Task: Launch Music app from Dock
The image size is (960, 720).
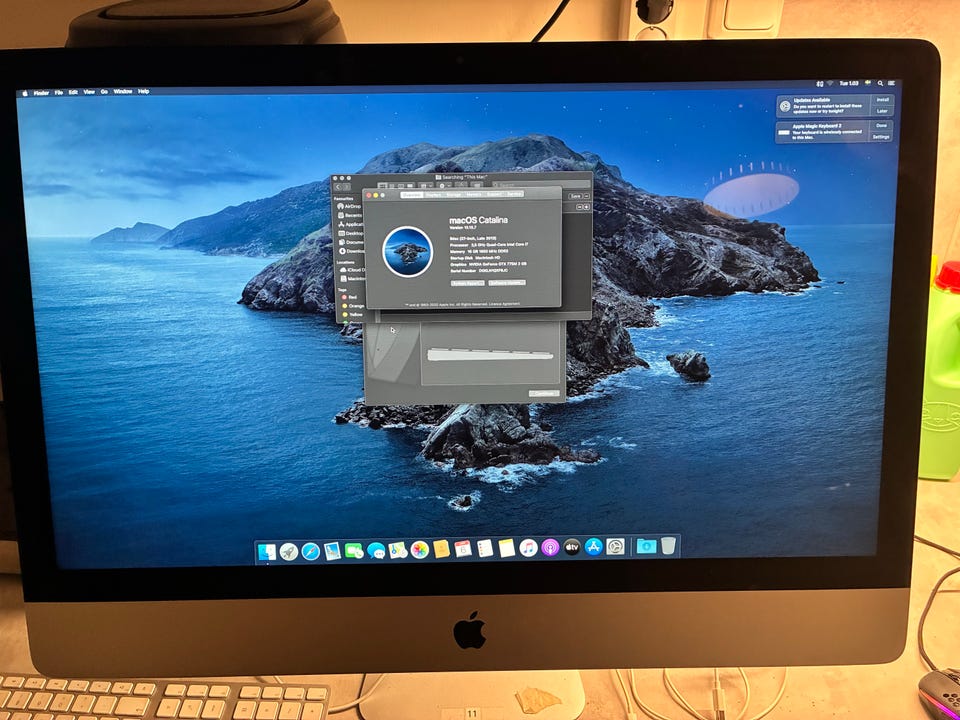Action: point(528,547)
